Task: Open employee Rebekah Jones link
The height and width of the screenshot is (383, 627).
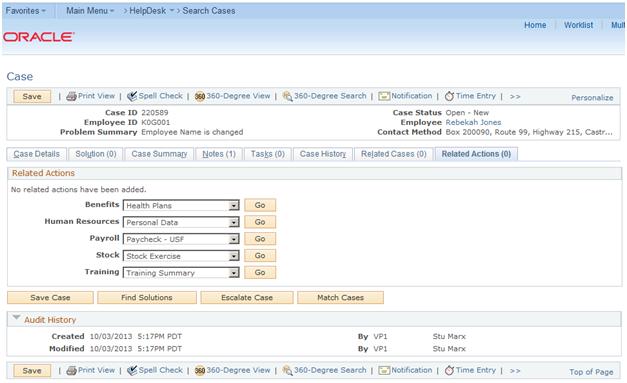Action: tap(473, 122)
